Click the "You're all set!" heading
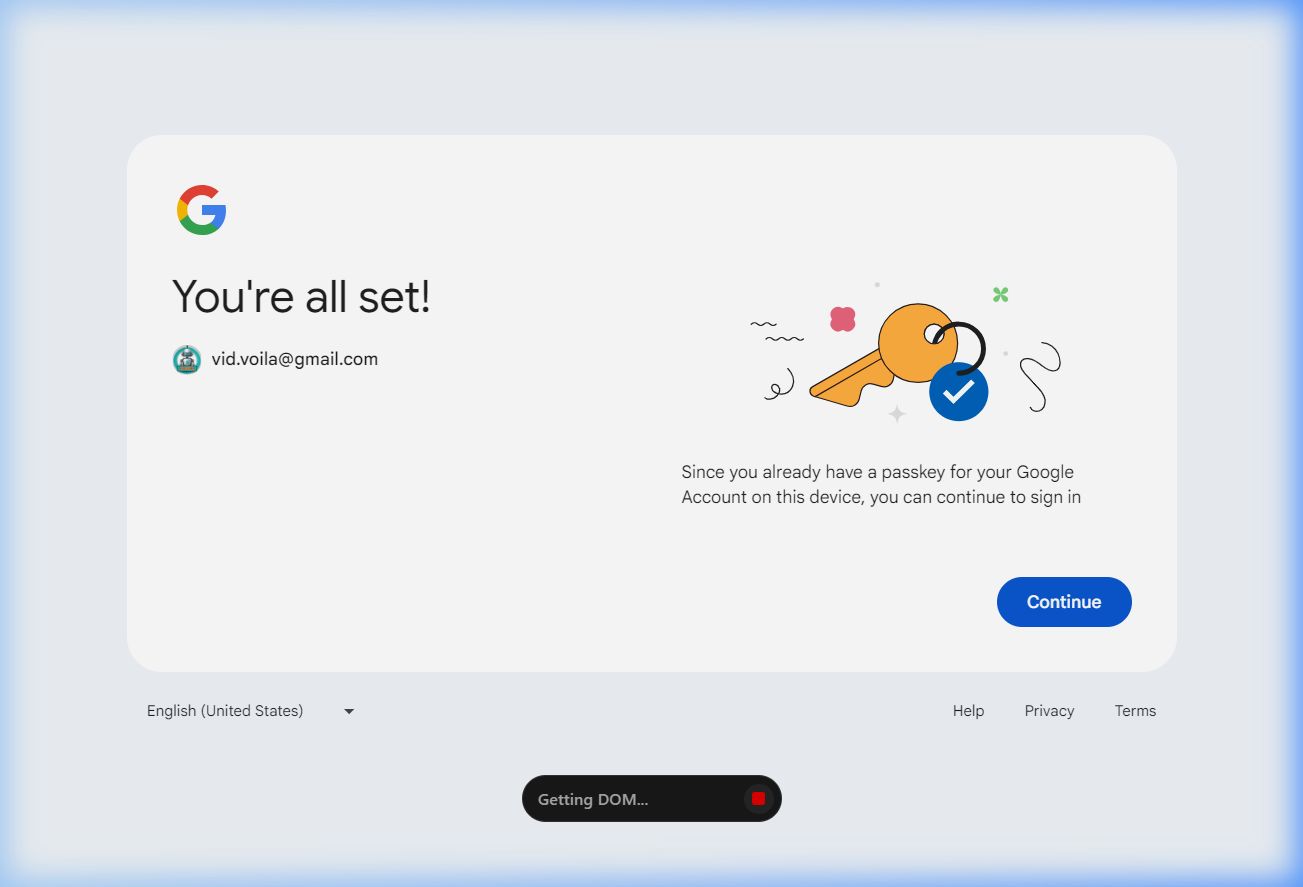Viewport: 1303px width, 887px height. pos(301,296)
